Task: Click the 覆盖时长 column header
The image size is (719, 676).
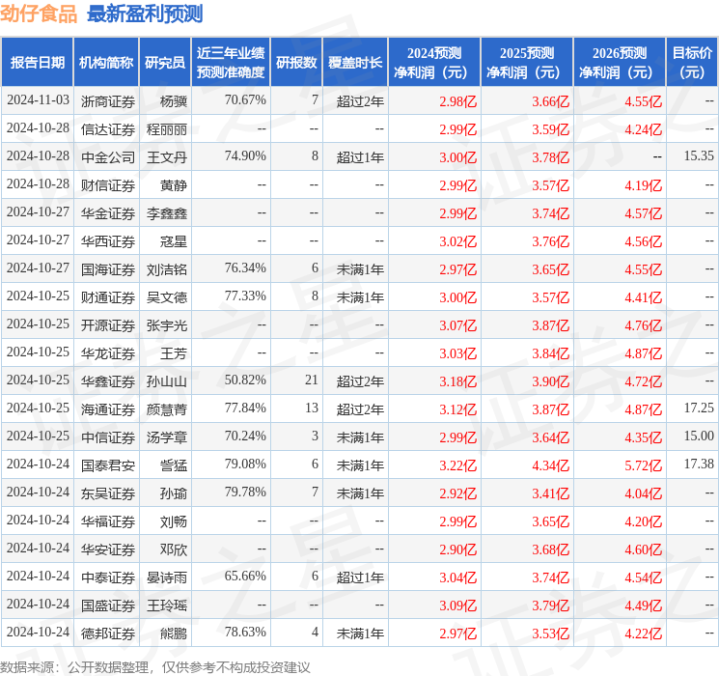Action: coord(355,62)
